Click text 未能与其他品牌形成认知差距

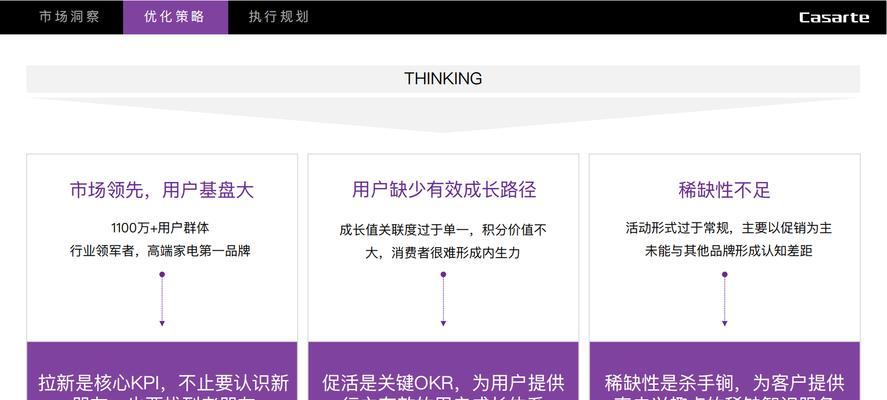729,251
